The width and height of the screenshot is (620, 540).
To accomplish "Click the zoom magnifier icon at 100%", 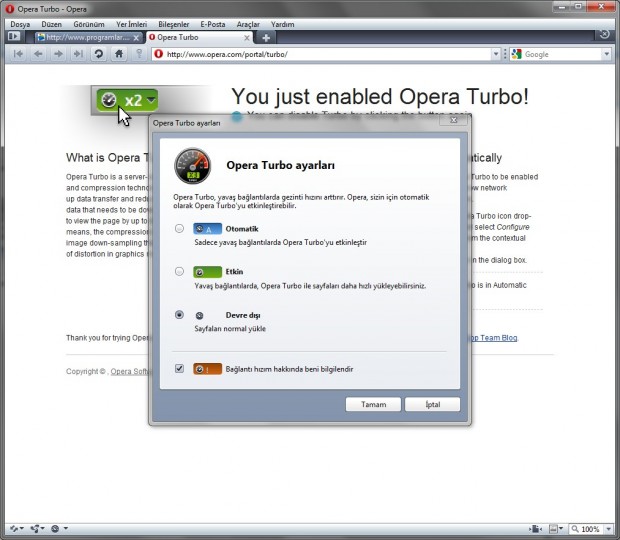I will click(575, 529).
